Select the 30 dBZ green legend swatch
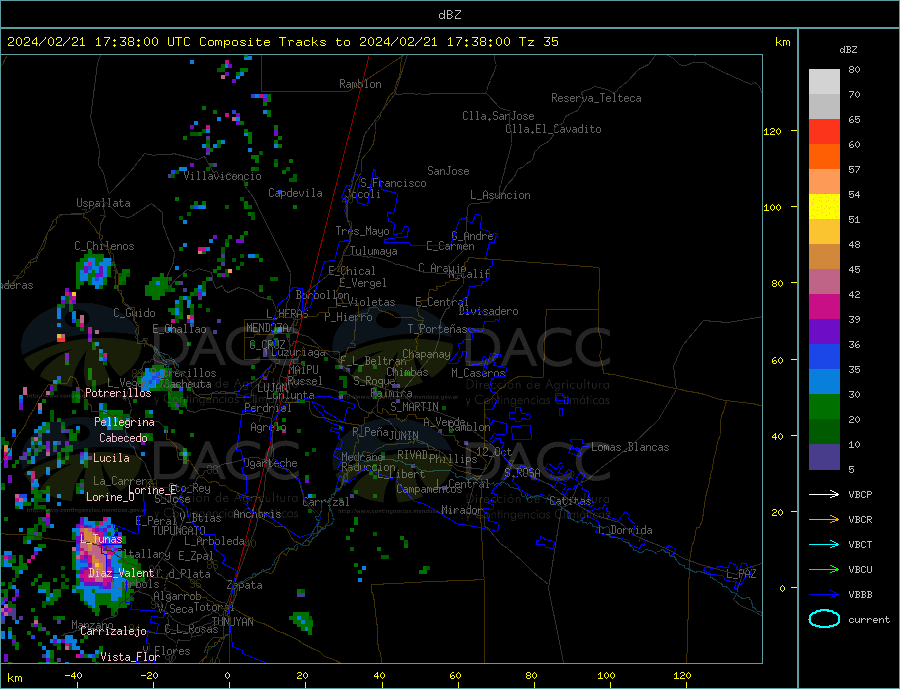Viewport: 900px width, 689px height. click(x=824, y=407)
